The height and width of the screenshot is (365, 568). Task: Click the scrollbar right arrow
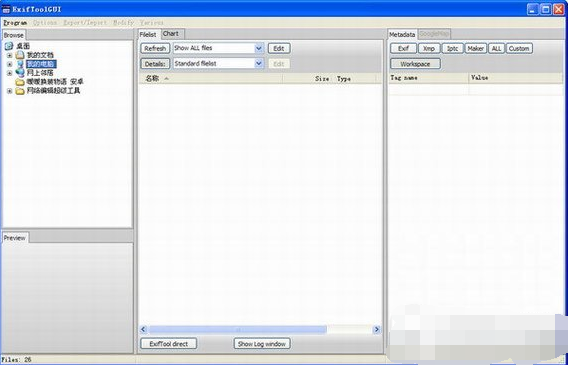pos(377,330)
